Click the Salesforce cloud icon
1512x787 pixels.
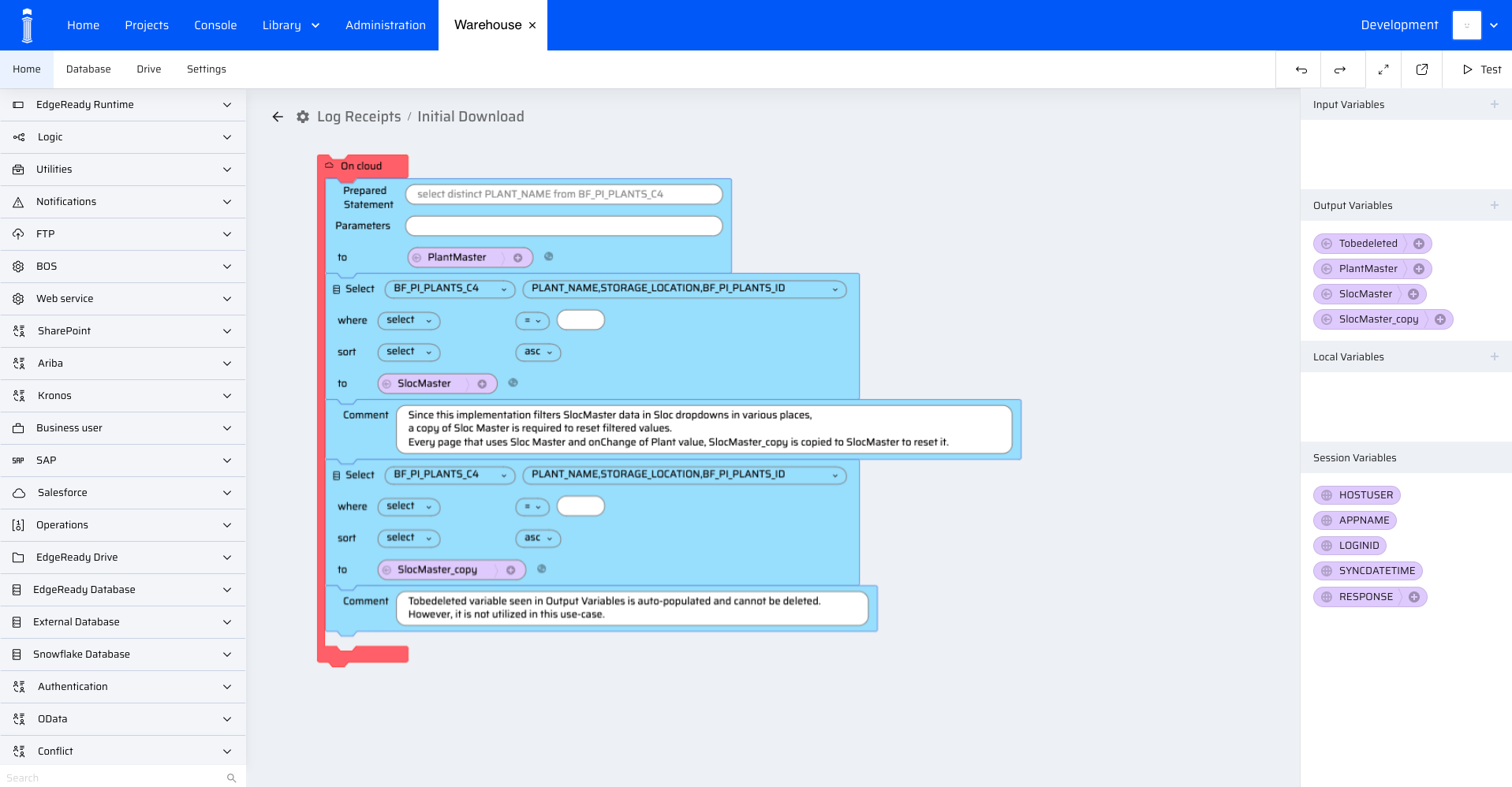pyautogui.click(x=19, y=493)
